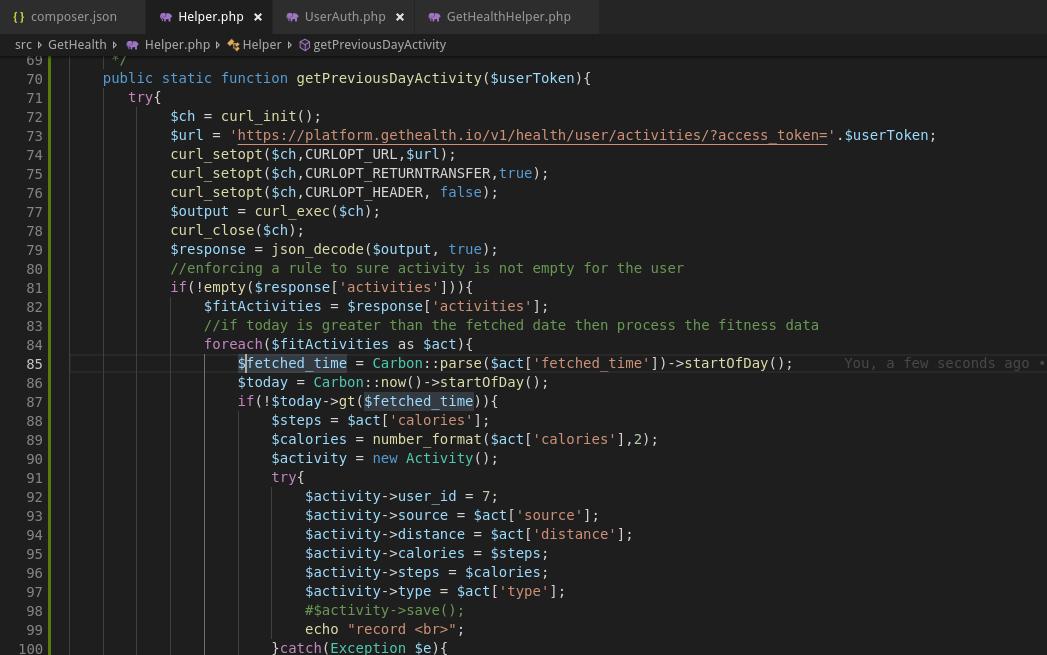
Task: Click $activity->user_id on line 92
Action: tap(381, 497)
